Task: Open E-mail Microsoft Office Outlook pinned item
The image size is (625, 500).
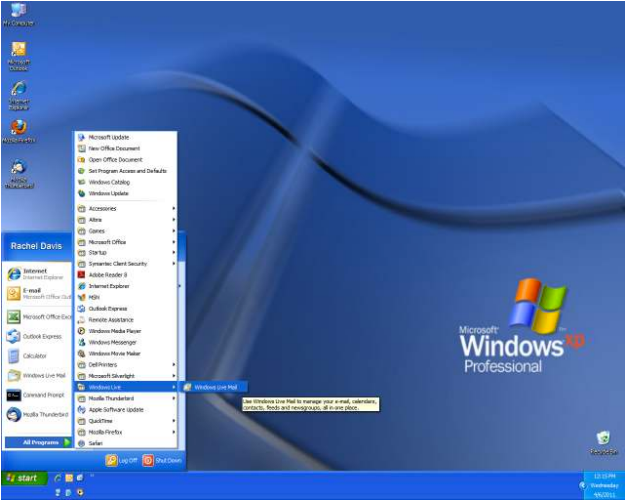Action: pos(37,293)
